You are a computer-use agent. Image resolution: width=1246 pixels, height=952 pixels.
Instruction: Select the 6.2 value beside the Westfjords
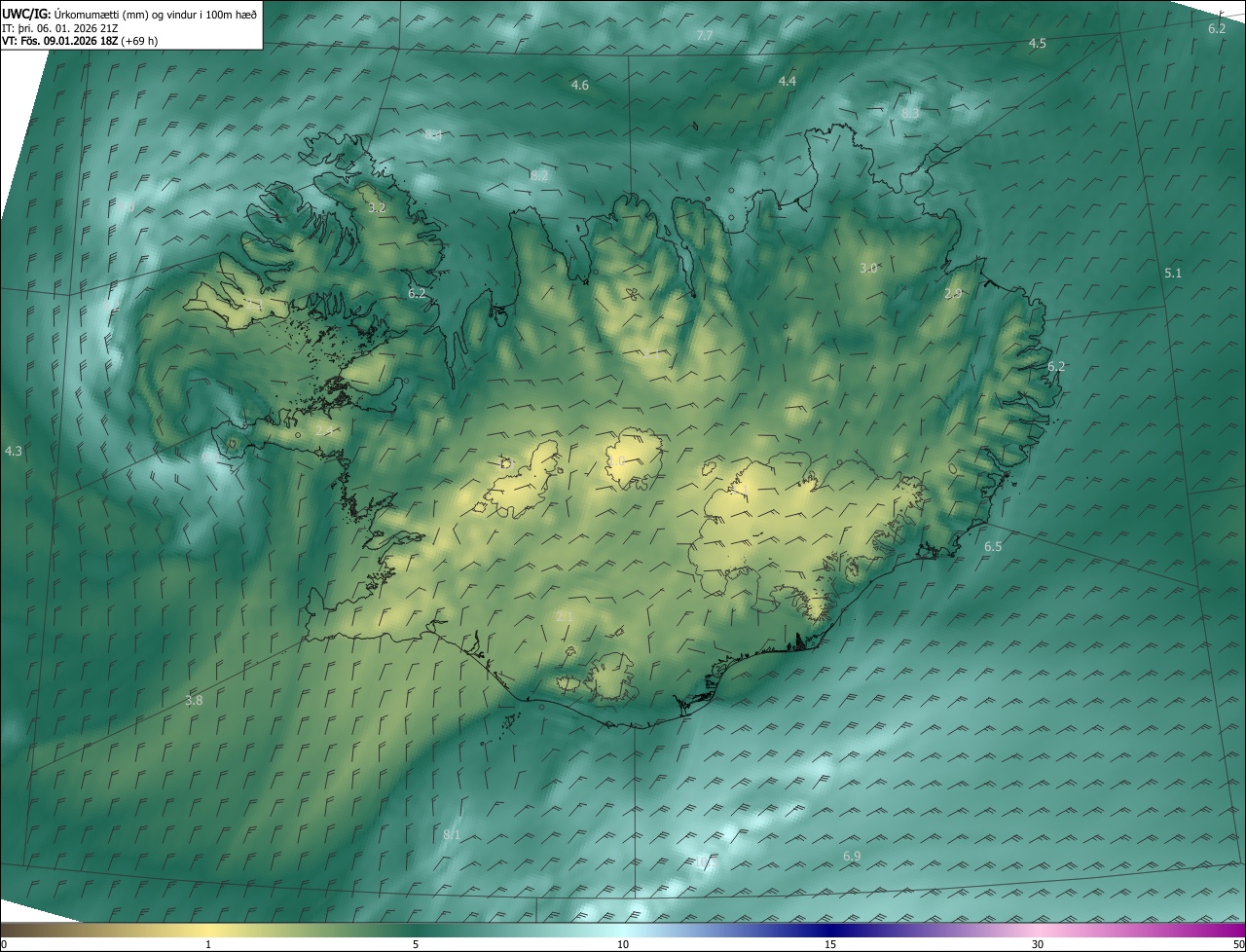pos(417,293)
